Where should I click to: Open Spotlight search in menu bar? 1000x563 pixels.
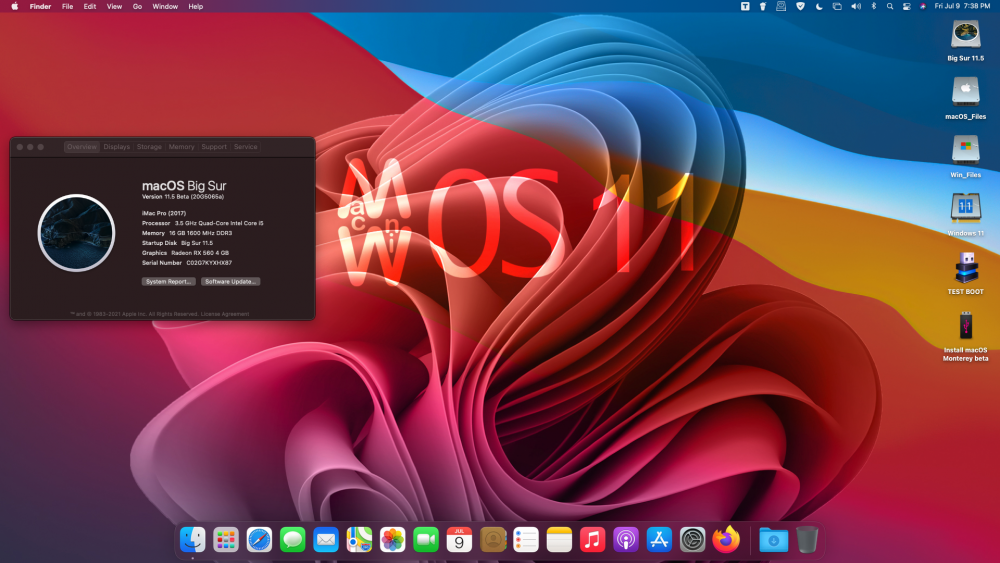890,6
